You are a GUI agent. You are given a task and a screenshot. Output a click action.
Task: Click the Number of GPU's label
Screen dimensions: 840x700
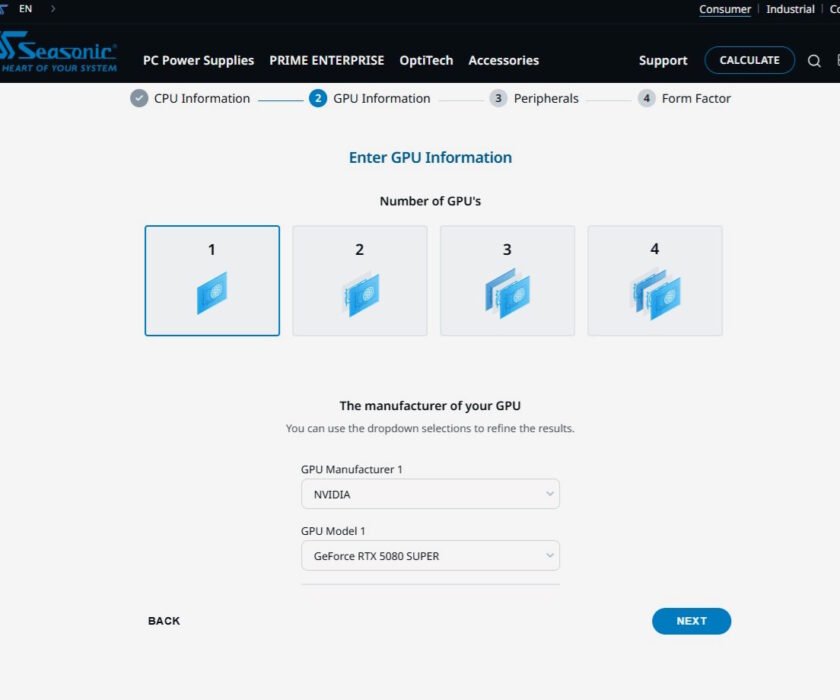tap(430, 201)
